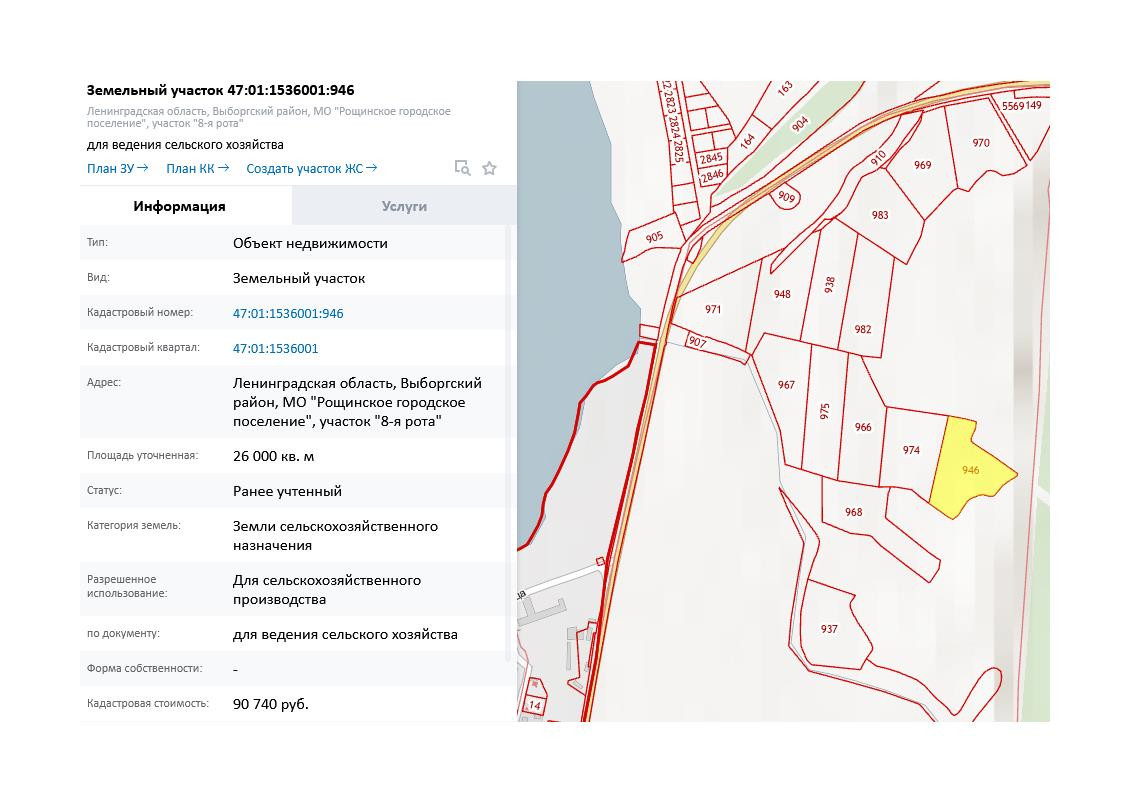
Task: Click the info panel vertical scrollbar
Action: 509,444
